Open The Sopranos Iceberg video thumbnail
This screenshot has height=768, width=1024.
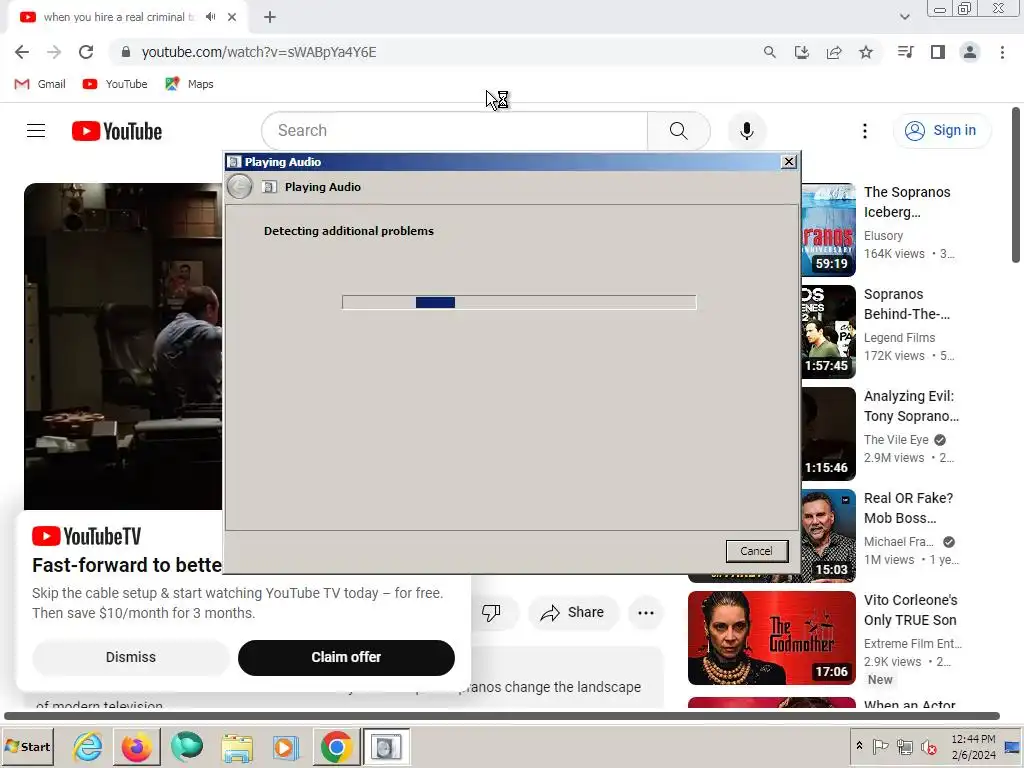coord(828,230)
